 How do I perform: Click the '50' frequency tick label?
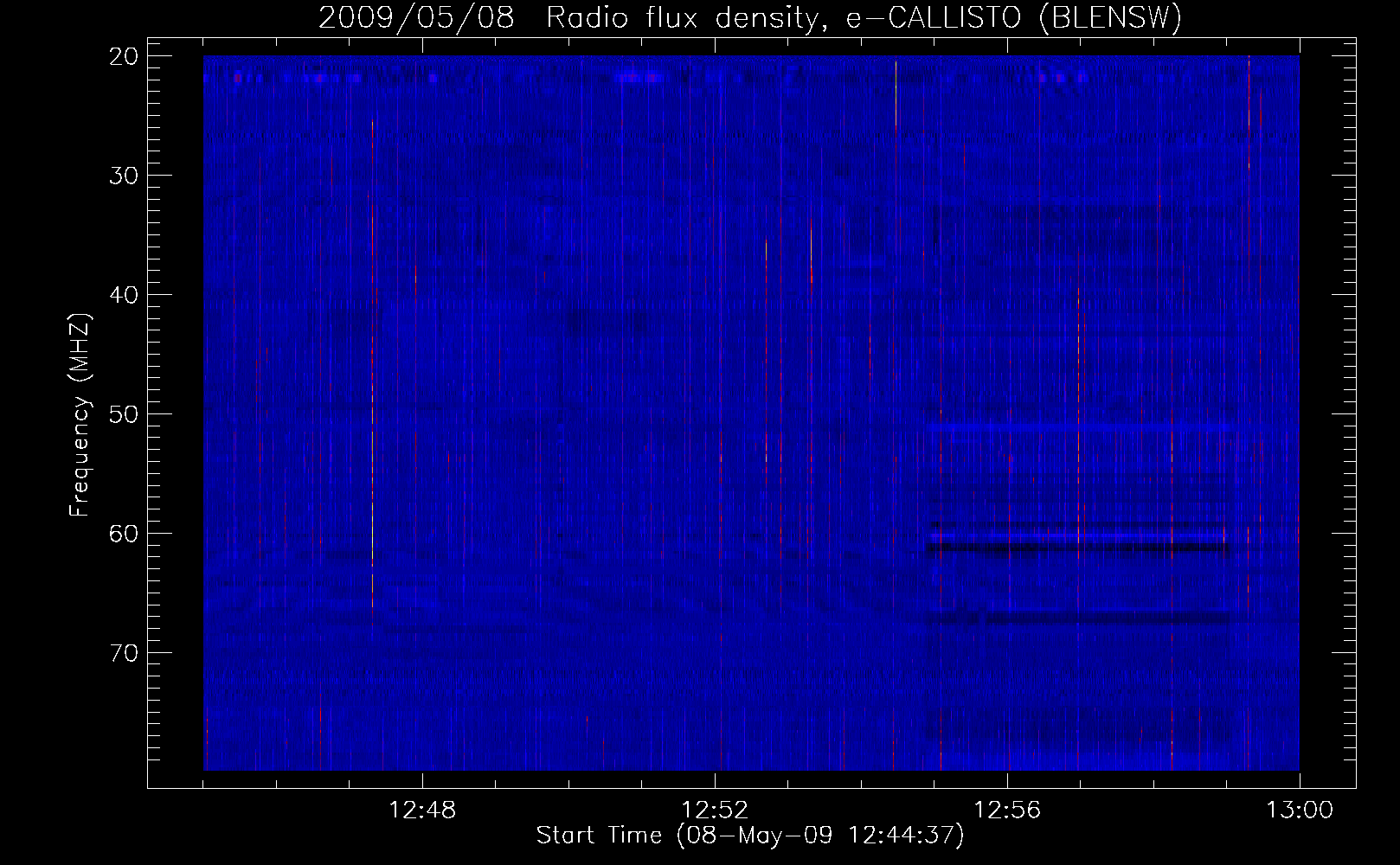click(x=125, y=413)
